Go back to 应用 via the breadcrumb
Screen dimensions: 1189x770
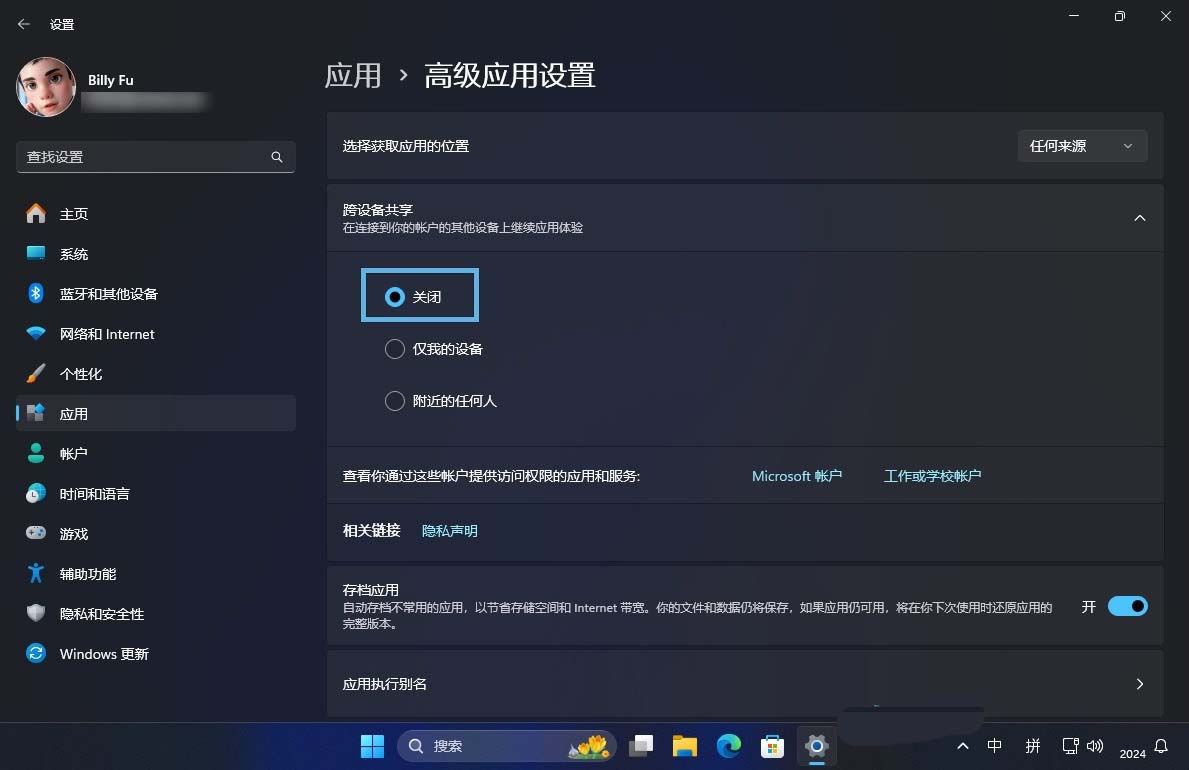coord(354,75)
